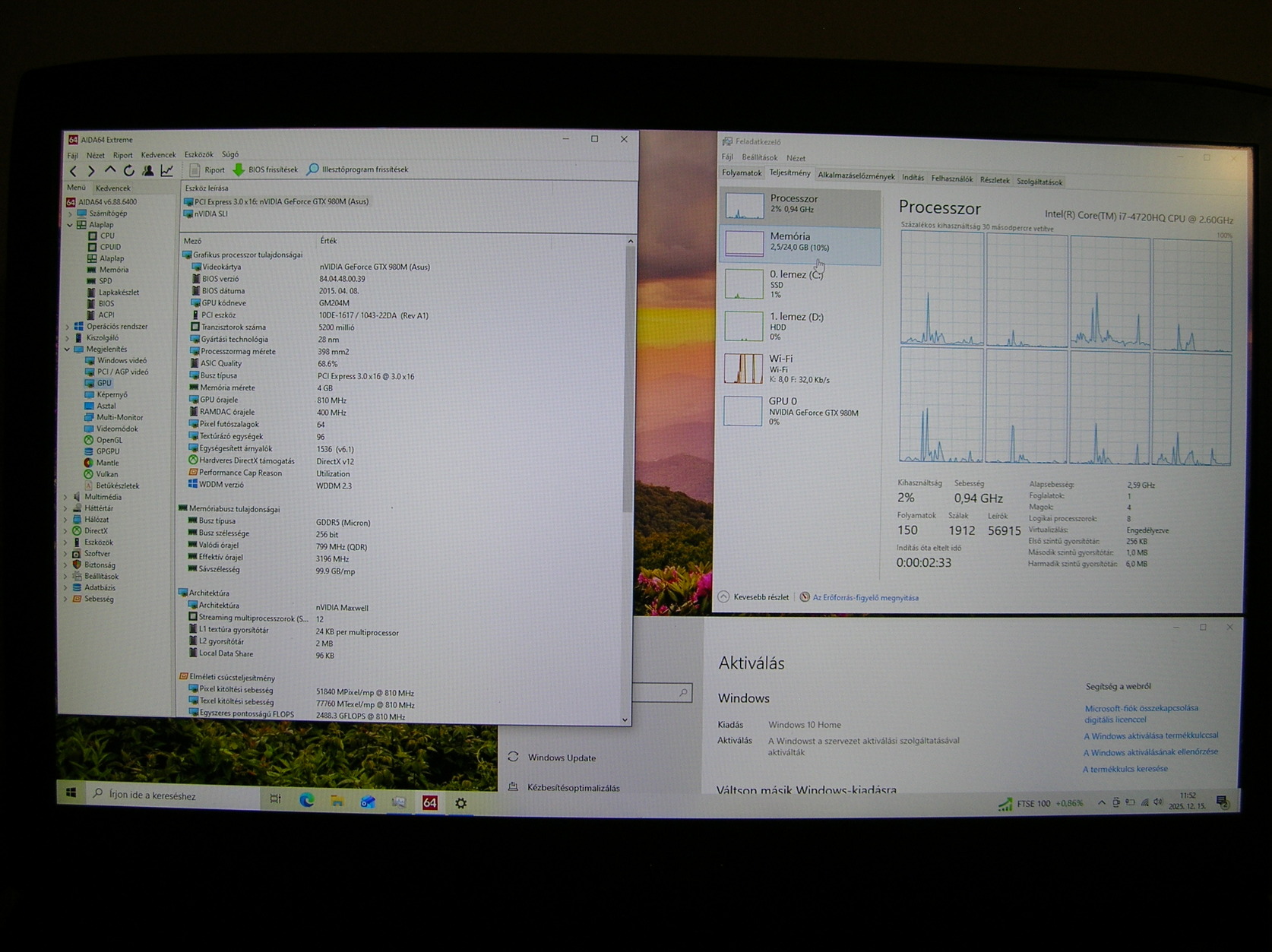Switch to the Szolgáltatások tab

(x=1039, y=182)
